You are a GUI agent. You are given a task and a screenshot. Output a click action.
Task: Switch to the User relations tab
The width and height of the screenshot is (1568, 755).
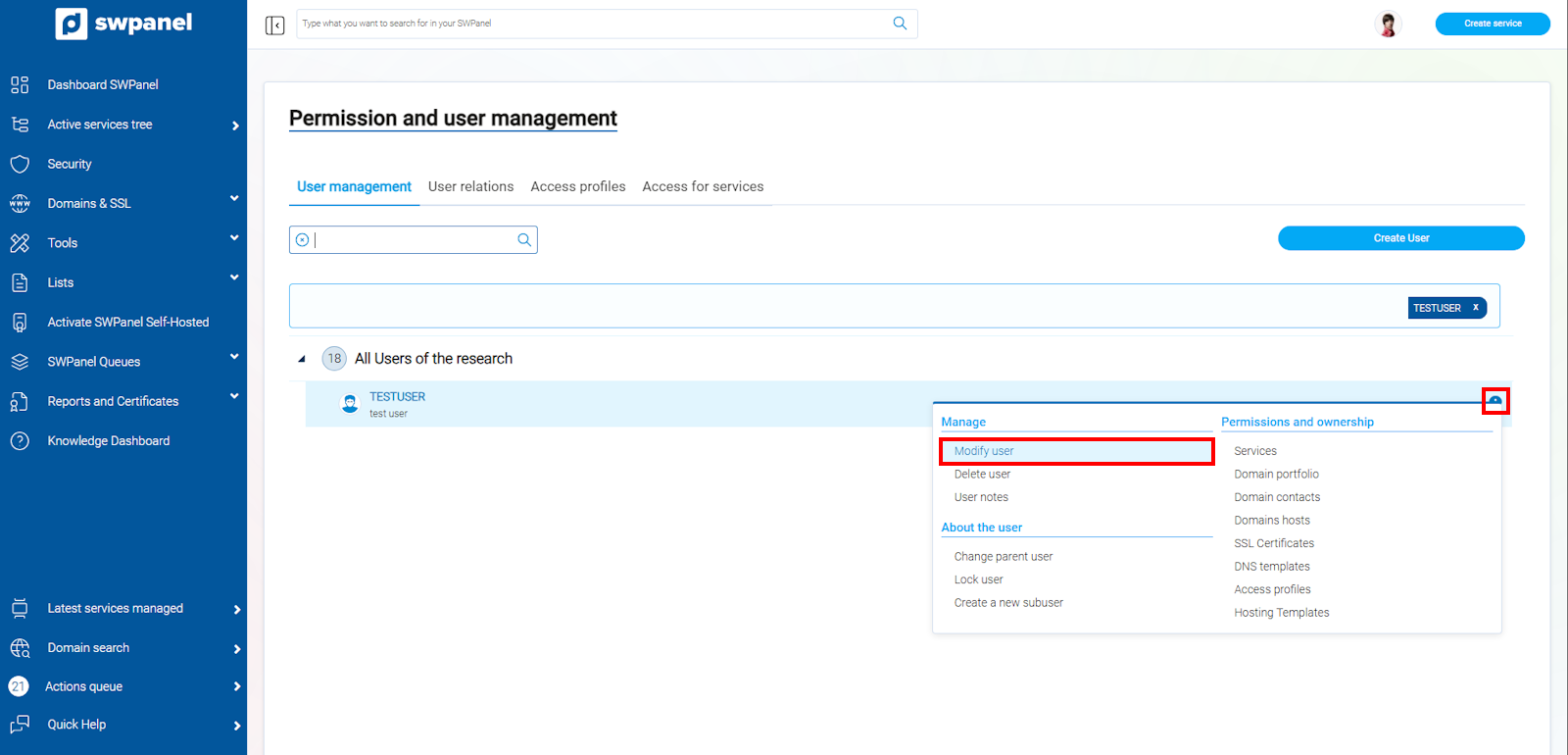point(470,186)
